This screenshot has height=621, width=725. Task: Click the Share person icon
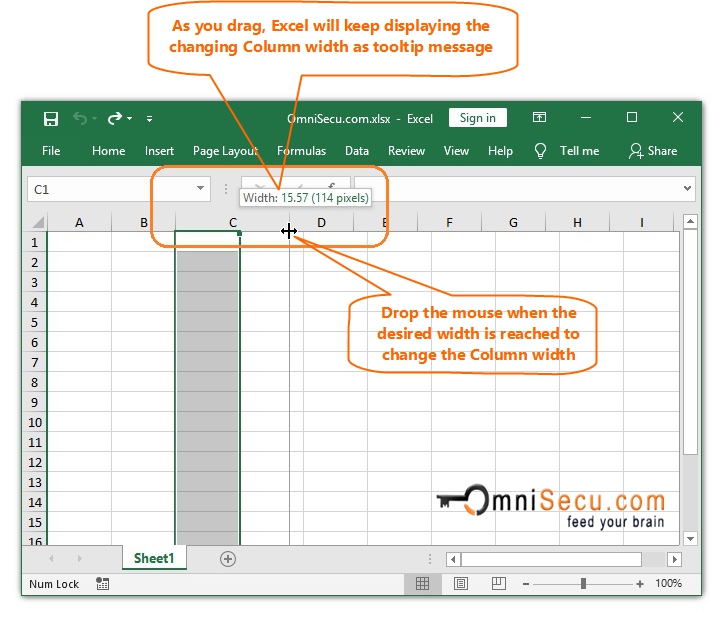tap(636, 151)
